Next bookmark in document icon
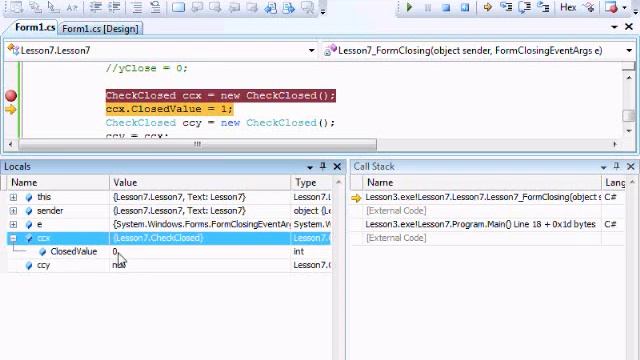Screen dimensions: 640x360 (x=289, y=7)
